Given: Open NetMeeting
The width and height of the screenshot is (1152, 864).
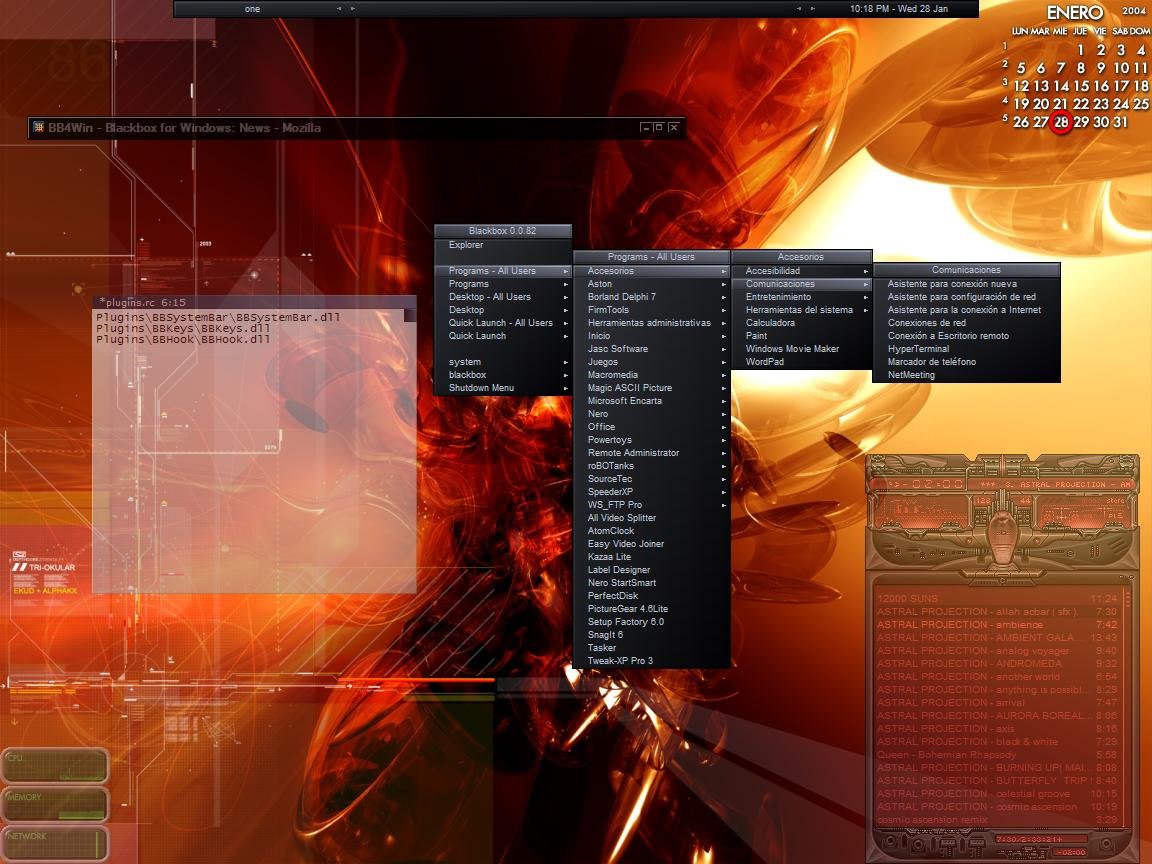Looking at the screenshot, I should pos(966,375).
